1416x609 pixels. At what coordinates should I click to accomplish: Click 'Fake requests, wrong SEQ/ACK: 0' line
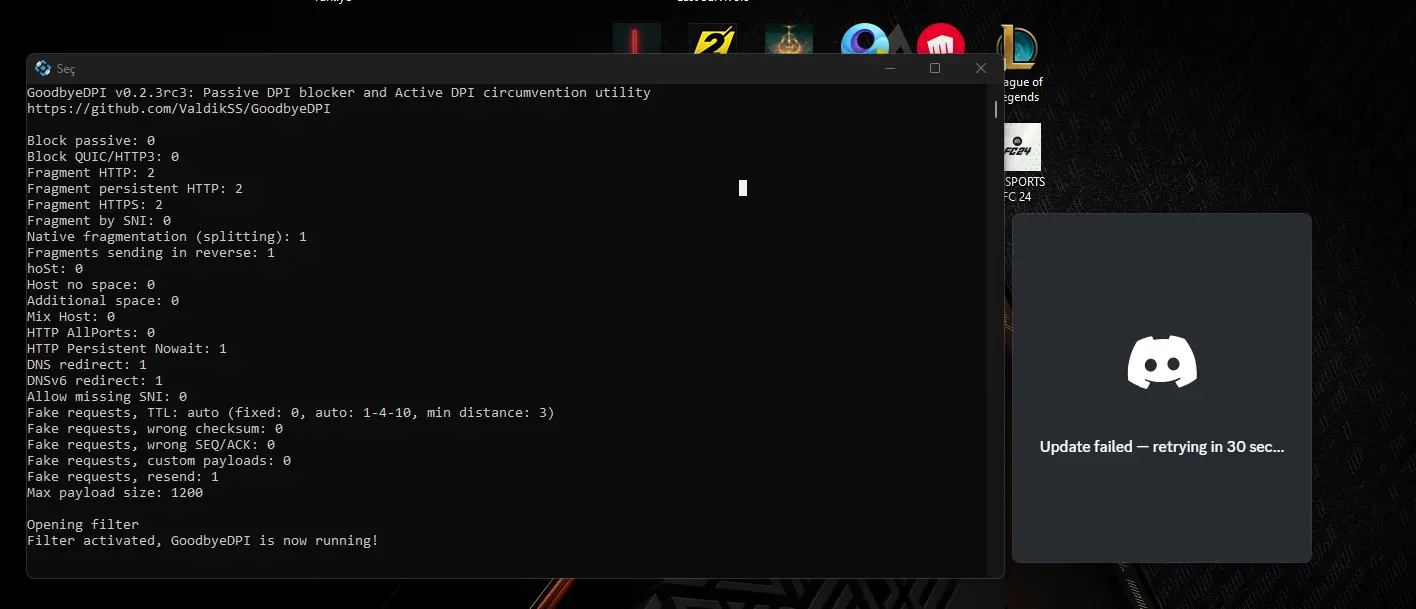(x=151, y=445)
